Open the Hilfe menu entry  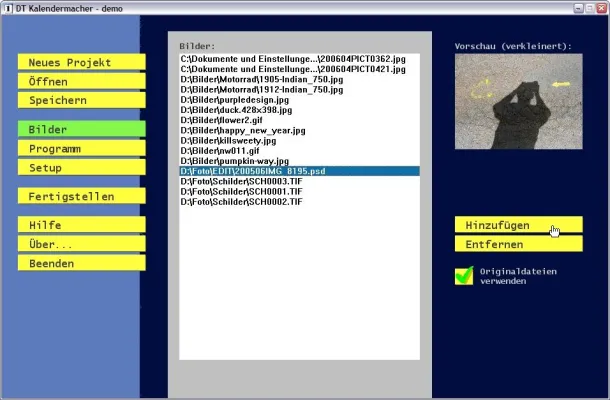[x=81, y=225]
